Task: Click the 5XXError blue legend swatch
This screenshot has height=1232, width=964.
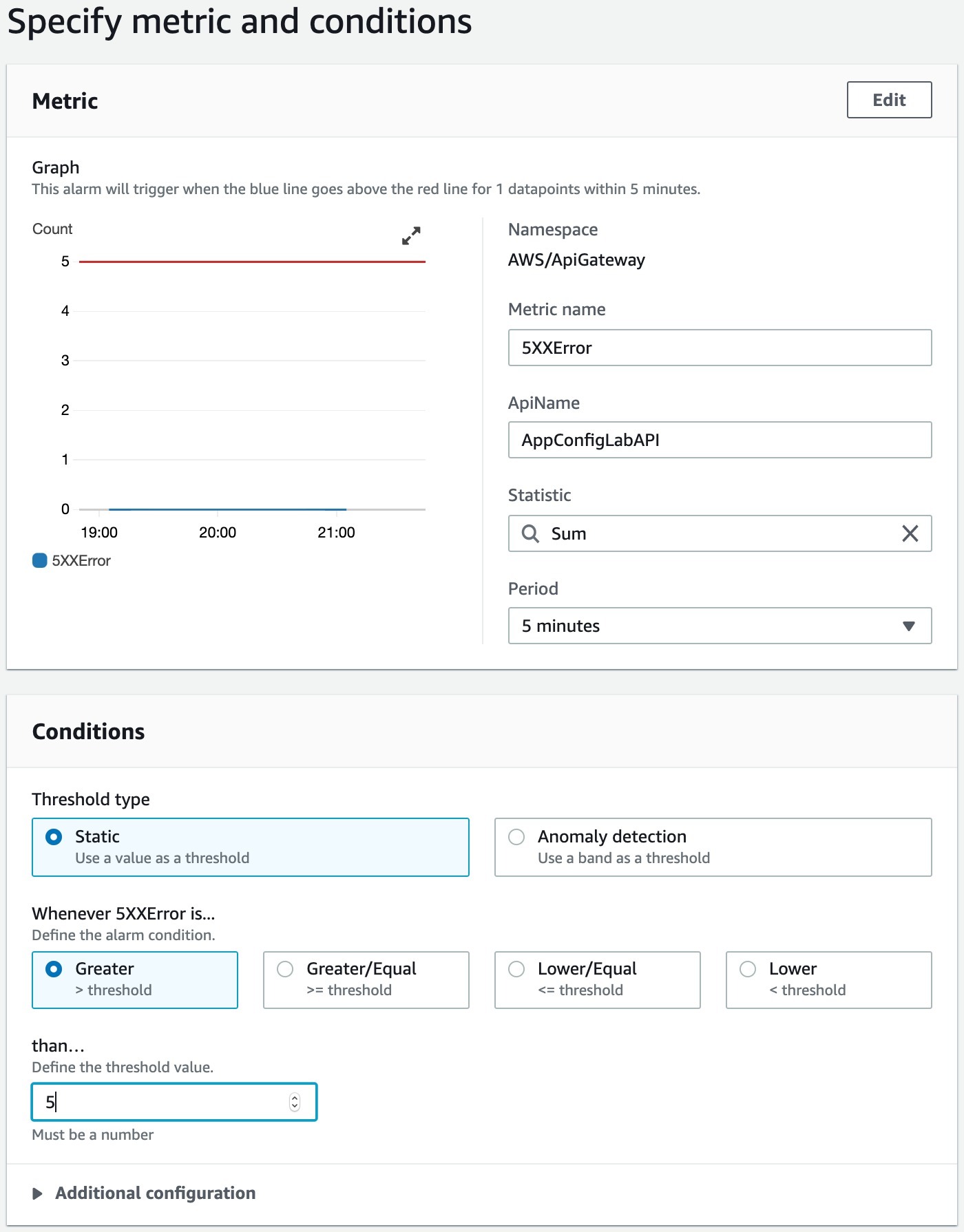Action: click(x=40, y=560)
